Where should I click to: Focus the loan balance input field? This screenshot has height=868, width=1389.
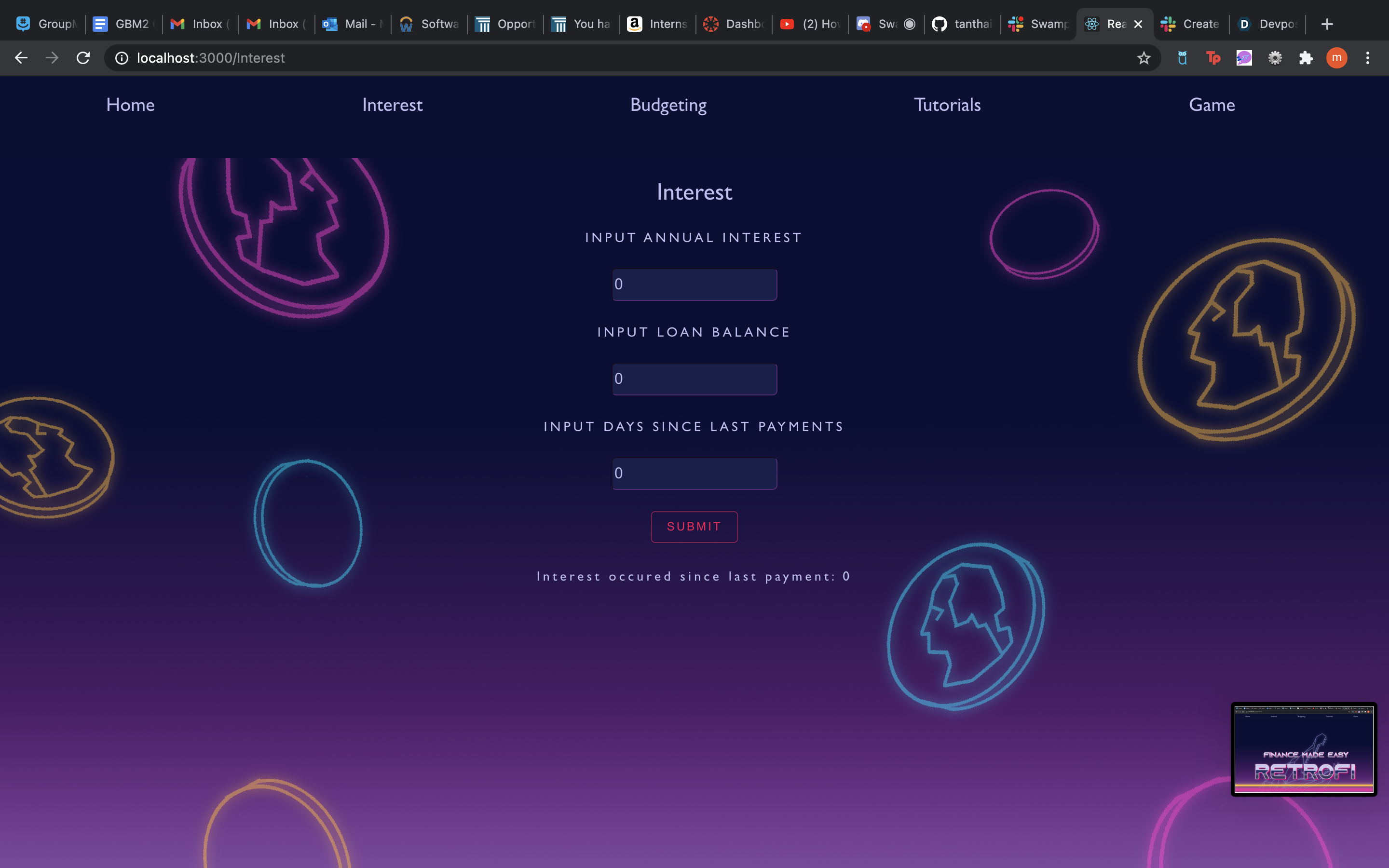tap(694, 379)
